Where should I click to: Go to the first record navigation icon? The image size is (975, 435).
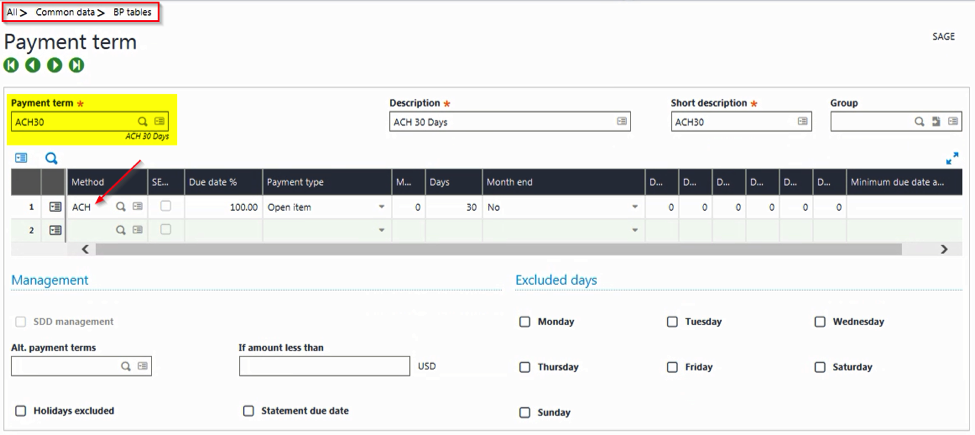pyautogui.click(x=11, y=65)
